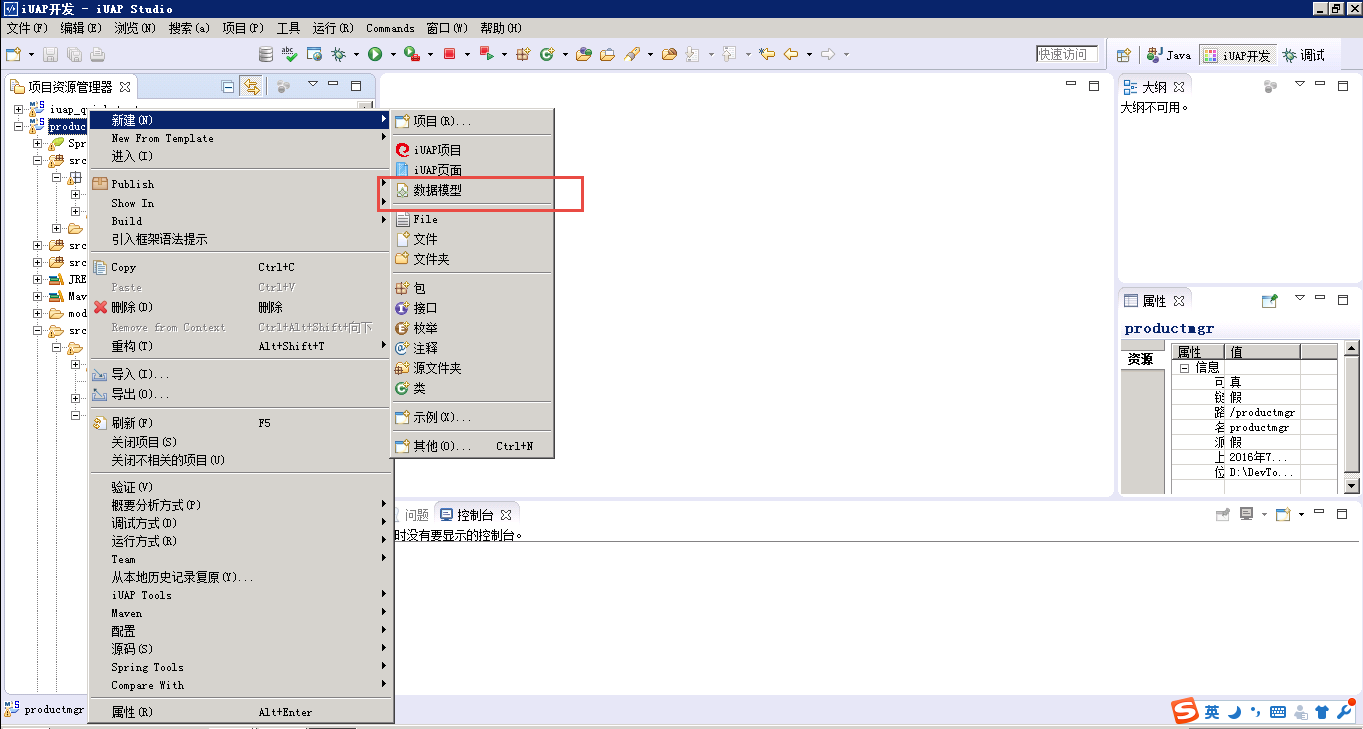Viewport: 1363px width, 729px height.
Task: Click the green Run toolbar button
Action: pos(375,54)
